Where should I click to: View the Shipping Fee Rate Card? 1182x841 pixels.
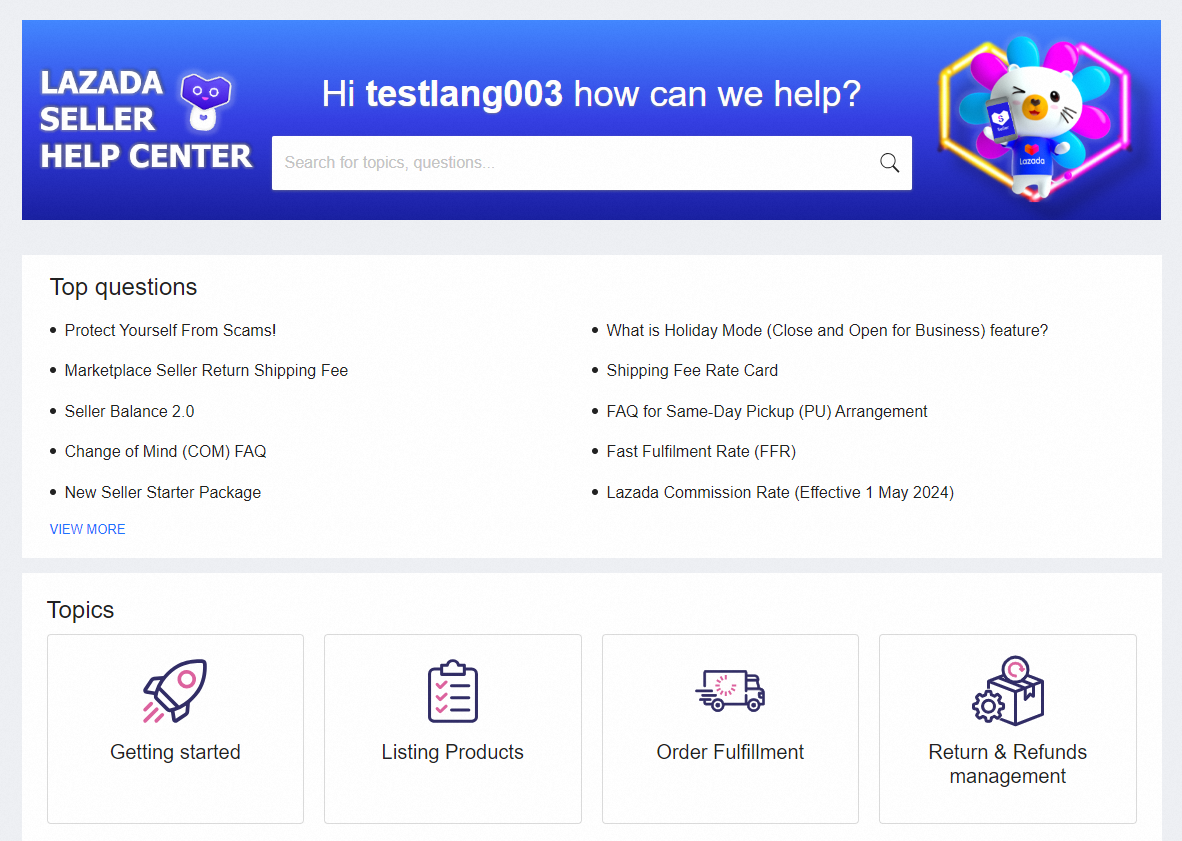coord(691,370)
